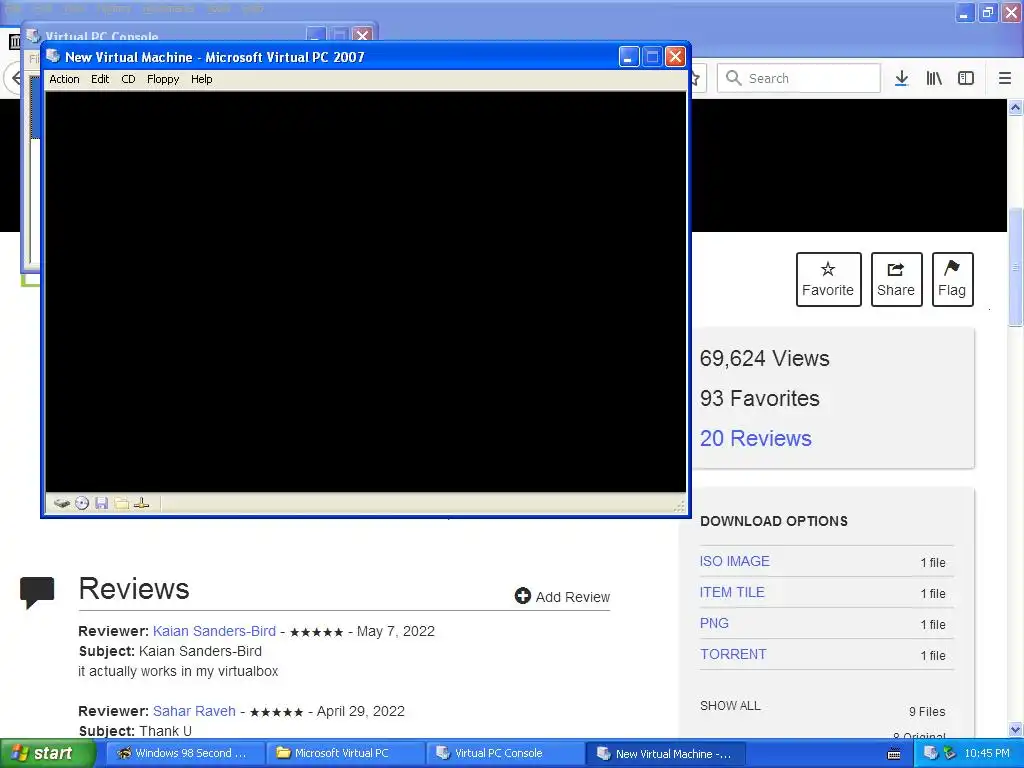Click the Firefox back arrow button
The width and height of the screenshot is (1024, 768).
click(x=14, y=78)
